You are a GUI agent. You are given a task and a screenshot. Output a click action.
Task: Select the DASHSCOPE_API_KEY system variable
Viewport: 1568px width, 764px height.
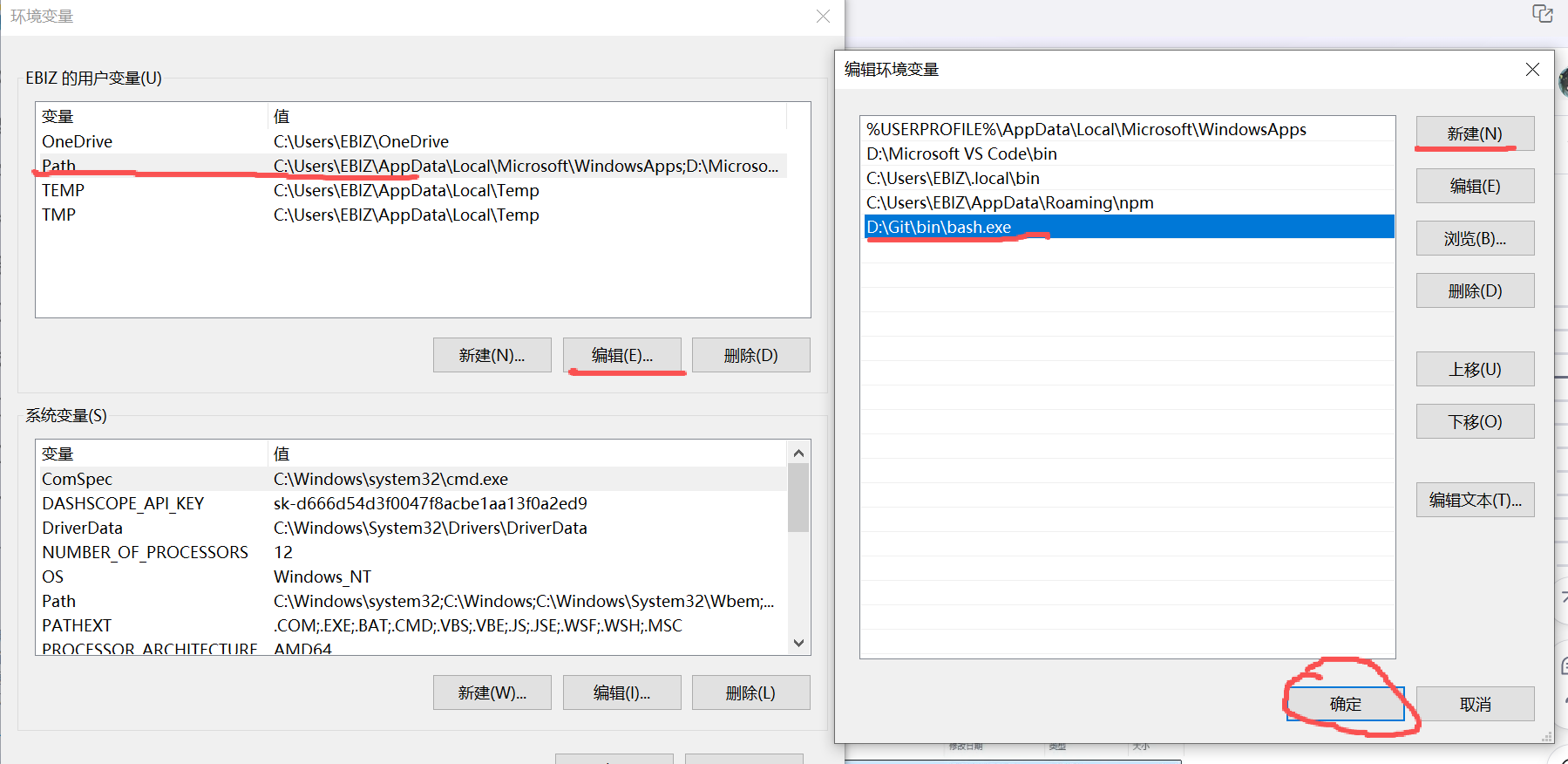(x=412, y=503)
